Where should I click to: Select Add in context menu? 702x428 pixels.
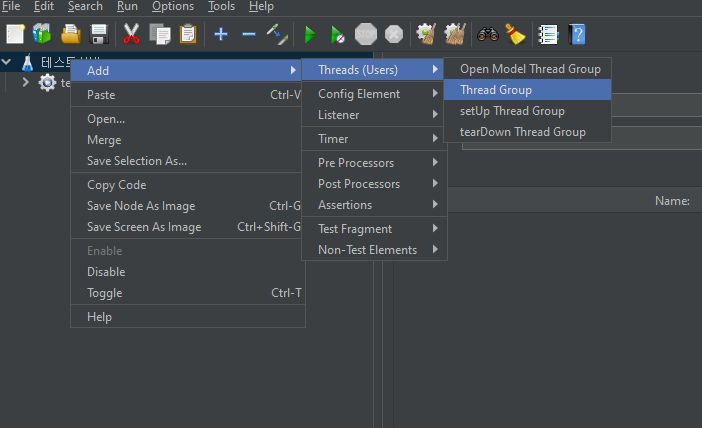187,70
